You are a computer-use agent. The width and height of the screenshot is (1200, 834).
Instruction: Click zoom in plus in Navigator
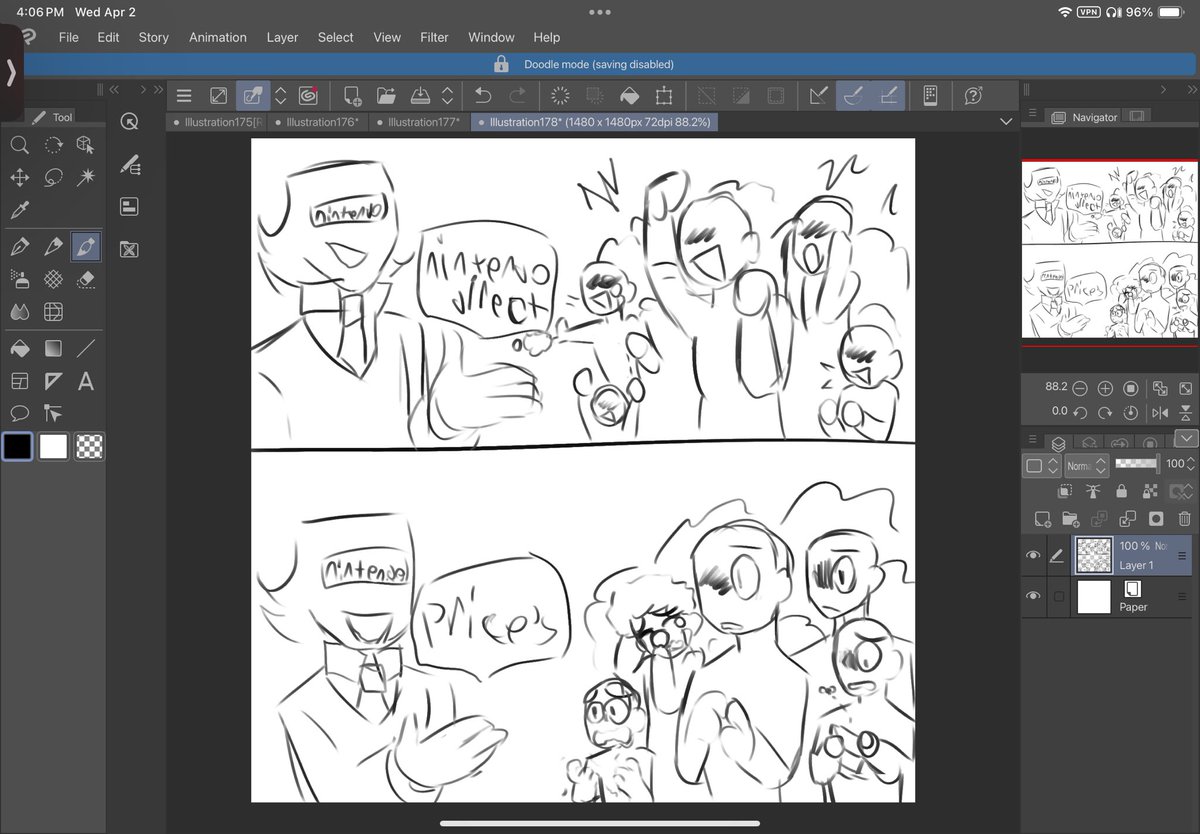[x=1105, y=388]
